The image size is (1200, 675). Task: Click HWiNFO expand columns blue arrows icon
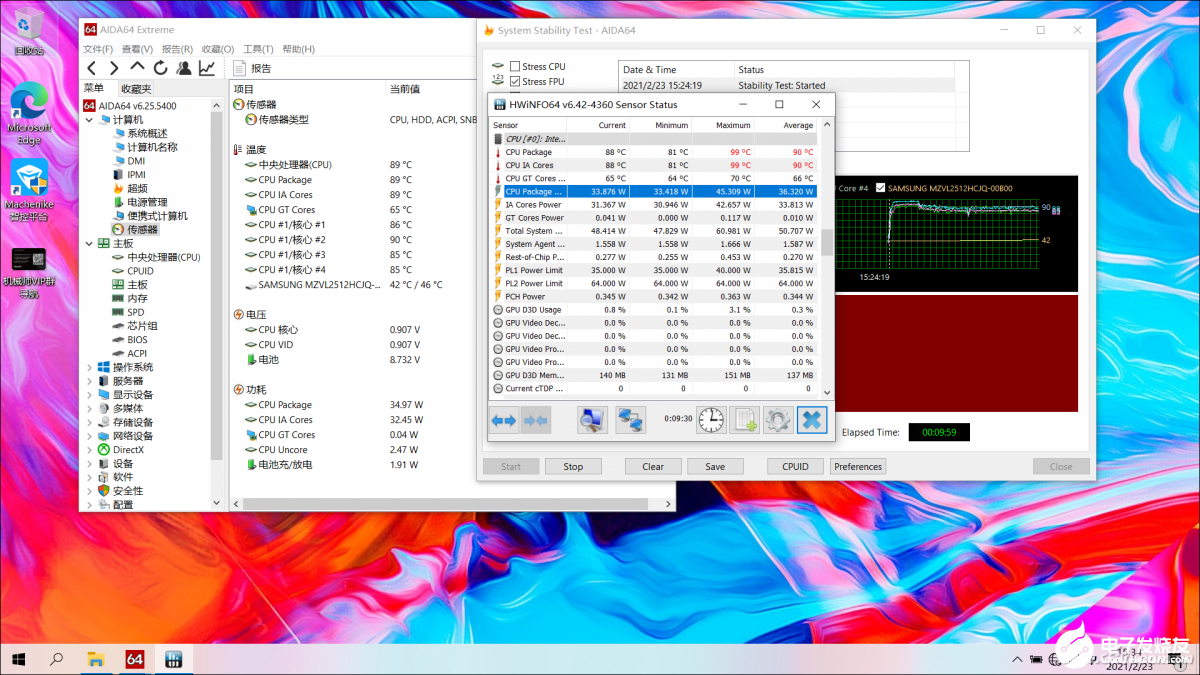tap(504, 420)
